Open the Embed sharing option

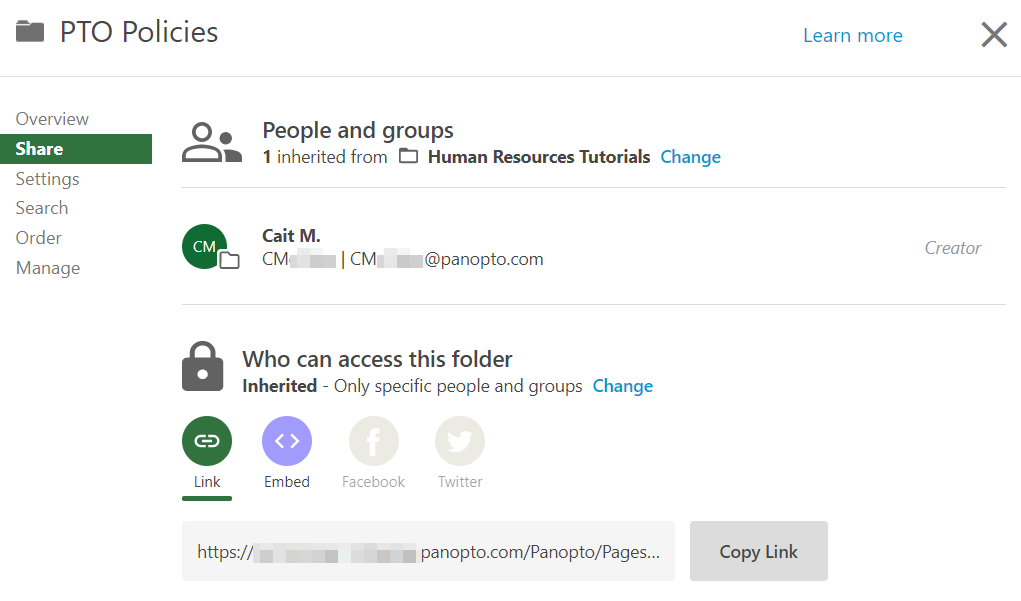(287, 440)
